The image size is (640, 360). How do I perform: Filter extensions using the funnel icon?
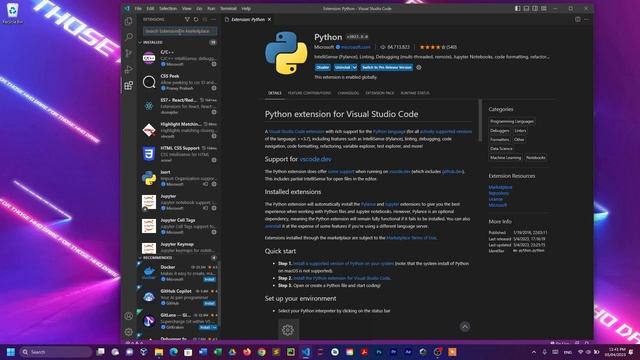click(187, 19)
